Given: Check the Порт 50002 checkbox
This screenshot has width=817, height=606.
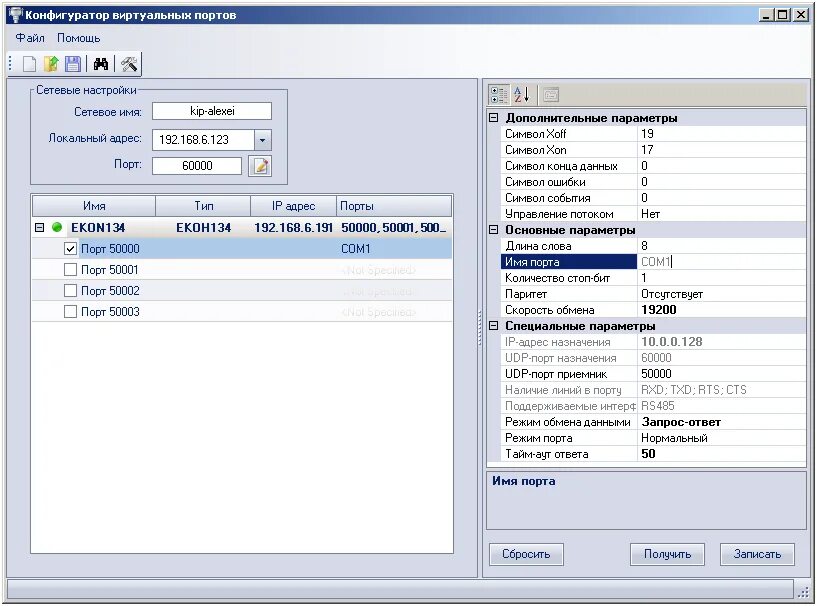Looking at the screenshot, I should click(70, 291).
